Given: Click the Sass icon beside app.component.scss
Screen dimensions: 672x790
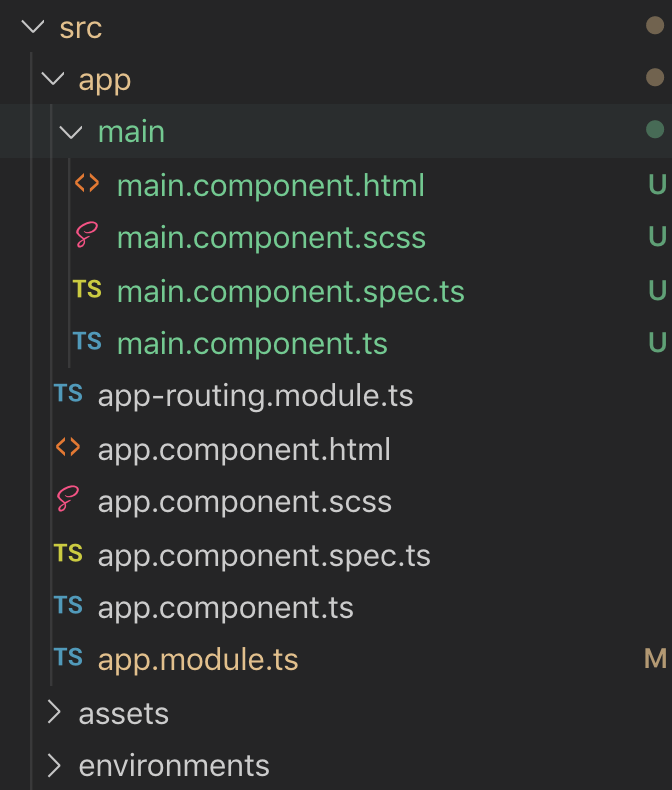Looking at the screenshot, I should 68,500.
